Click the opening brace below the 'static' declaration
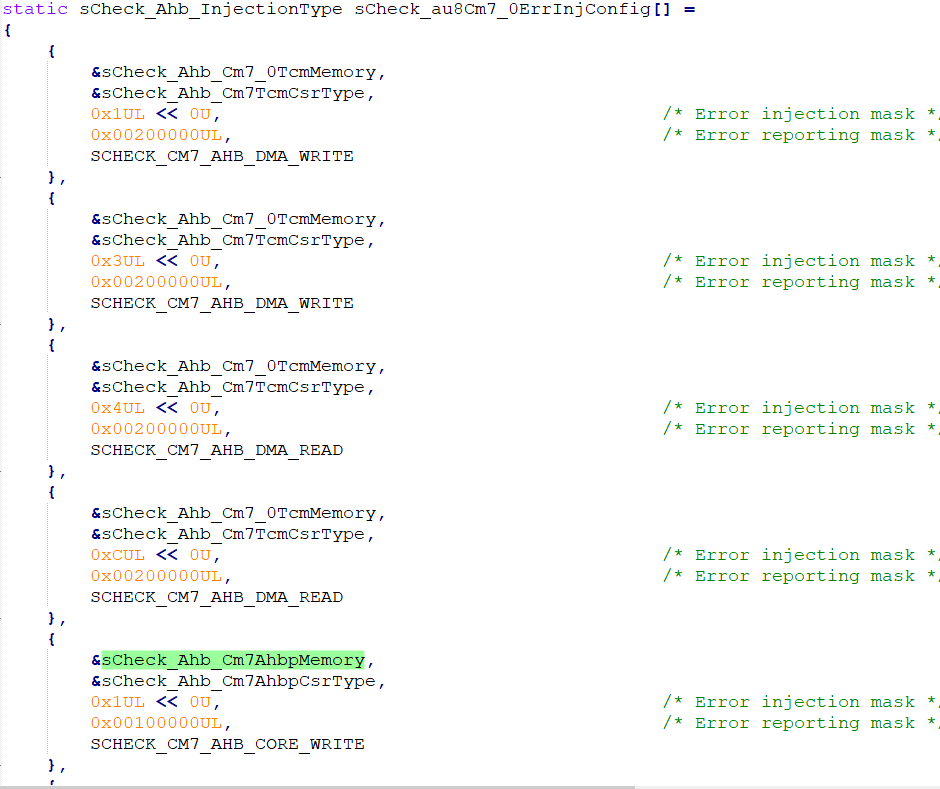 (x=8, y=30)
